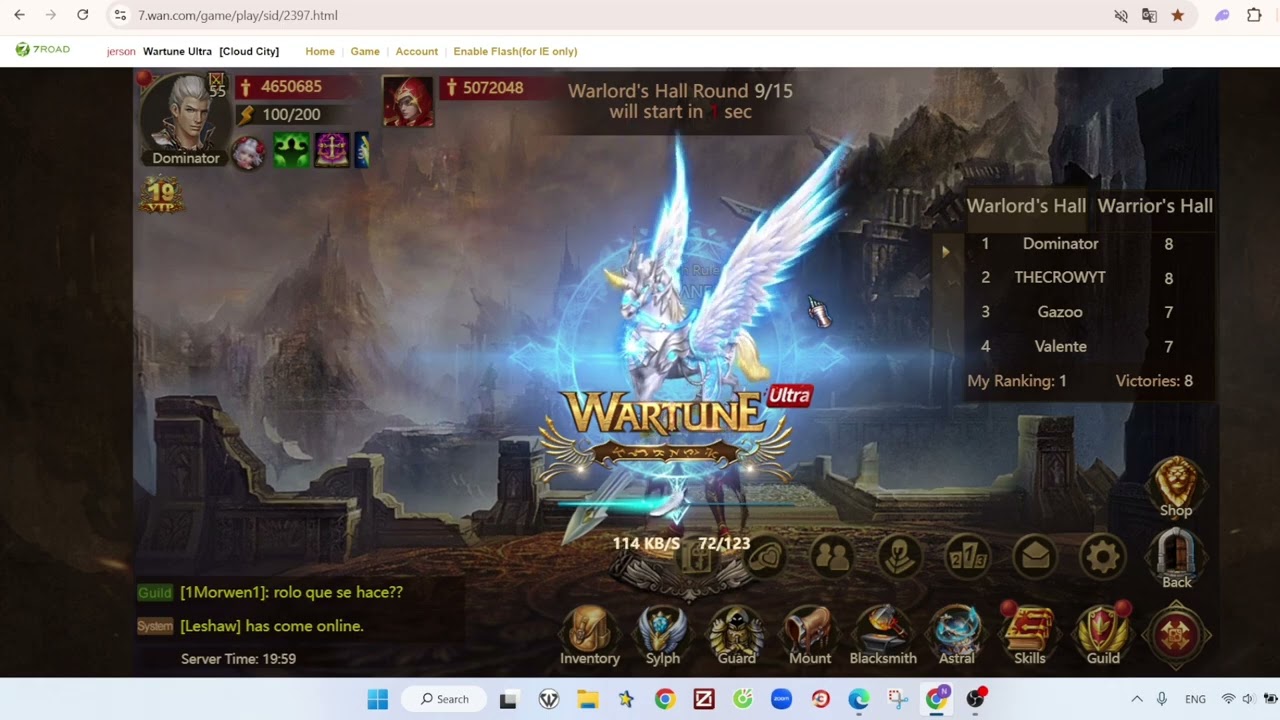Open the Inventory bag icon
This screenshot has width=1280, height=720.
[x=589, y=636]
